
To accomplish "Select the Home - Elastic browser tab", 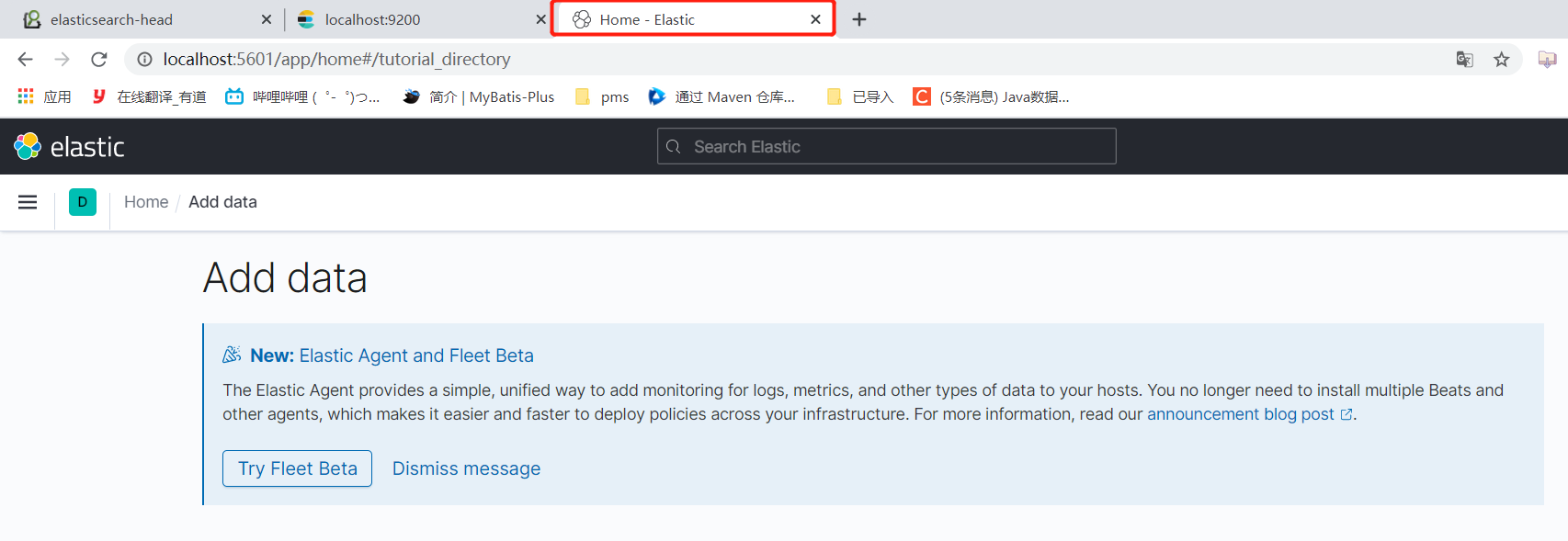I will [693, 19].
